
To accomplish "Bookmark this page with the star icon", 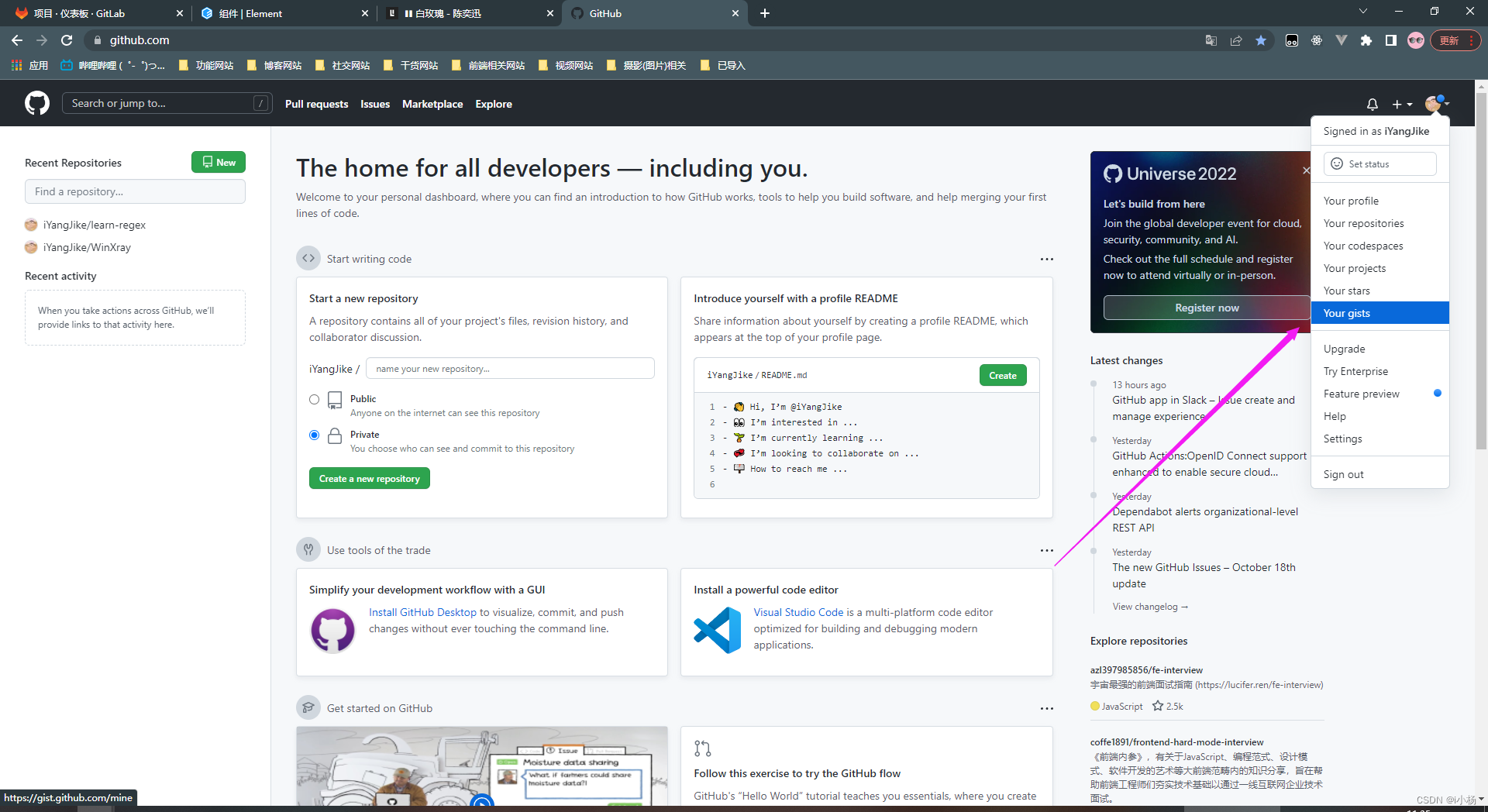I will tap(1261, 40).
